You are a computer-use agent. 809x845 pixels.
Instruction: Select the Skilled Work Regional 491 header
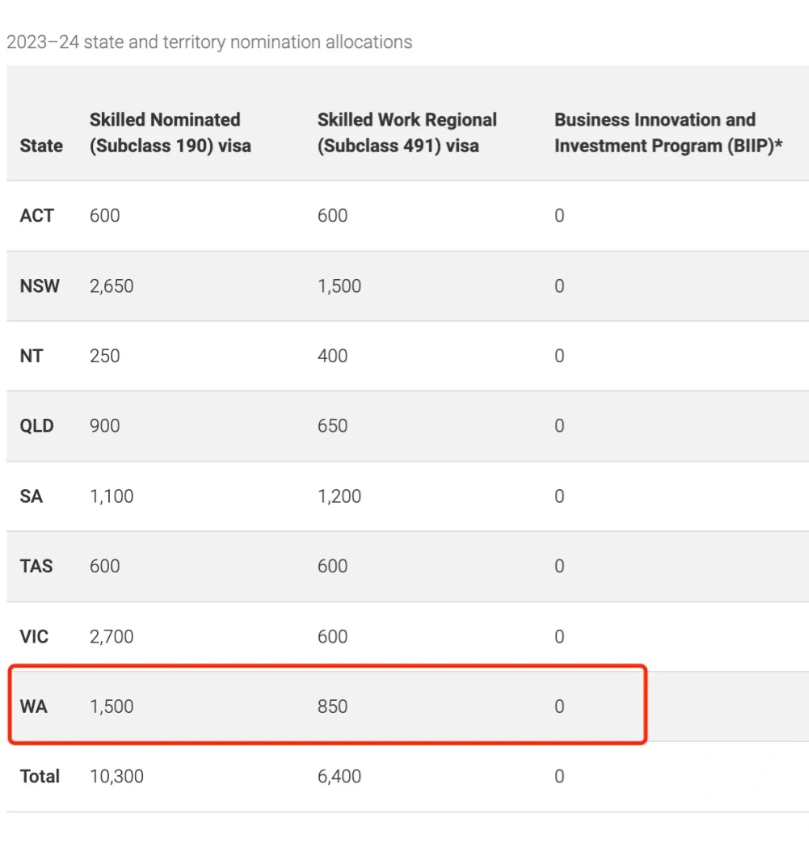click(407, 133)
